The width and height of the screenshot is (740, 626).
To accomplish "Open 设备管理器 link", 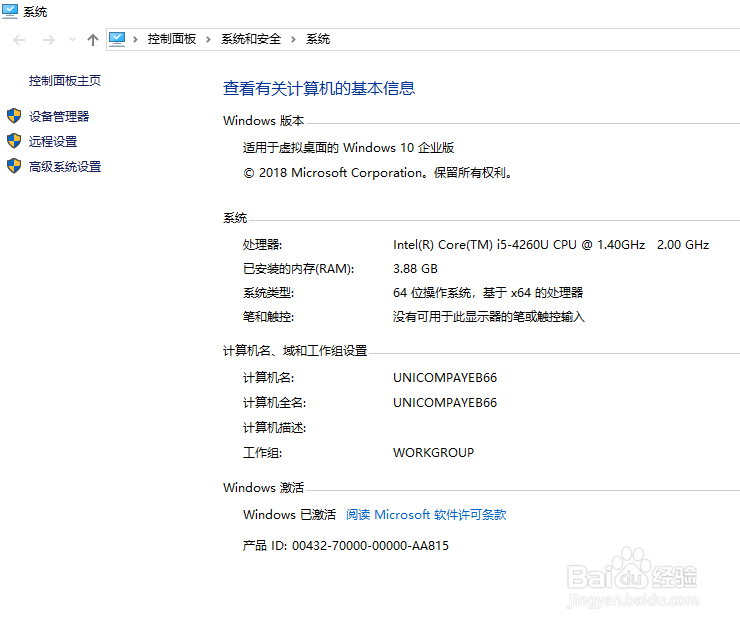I will point(59,117).
